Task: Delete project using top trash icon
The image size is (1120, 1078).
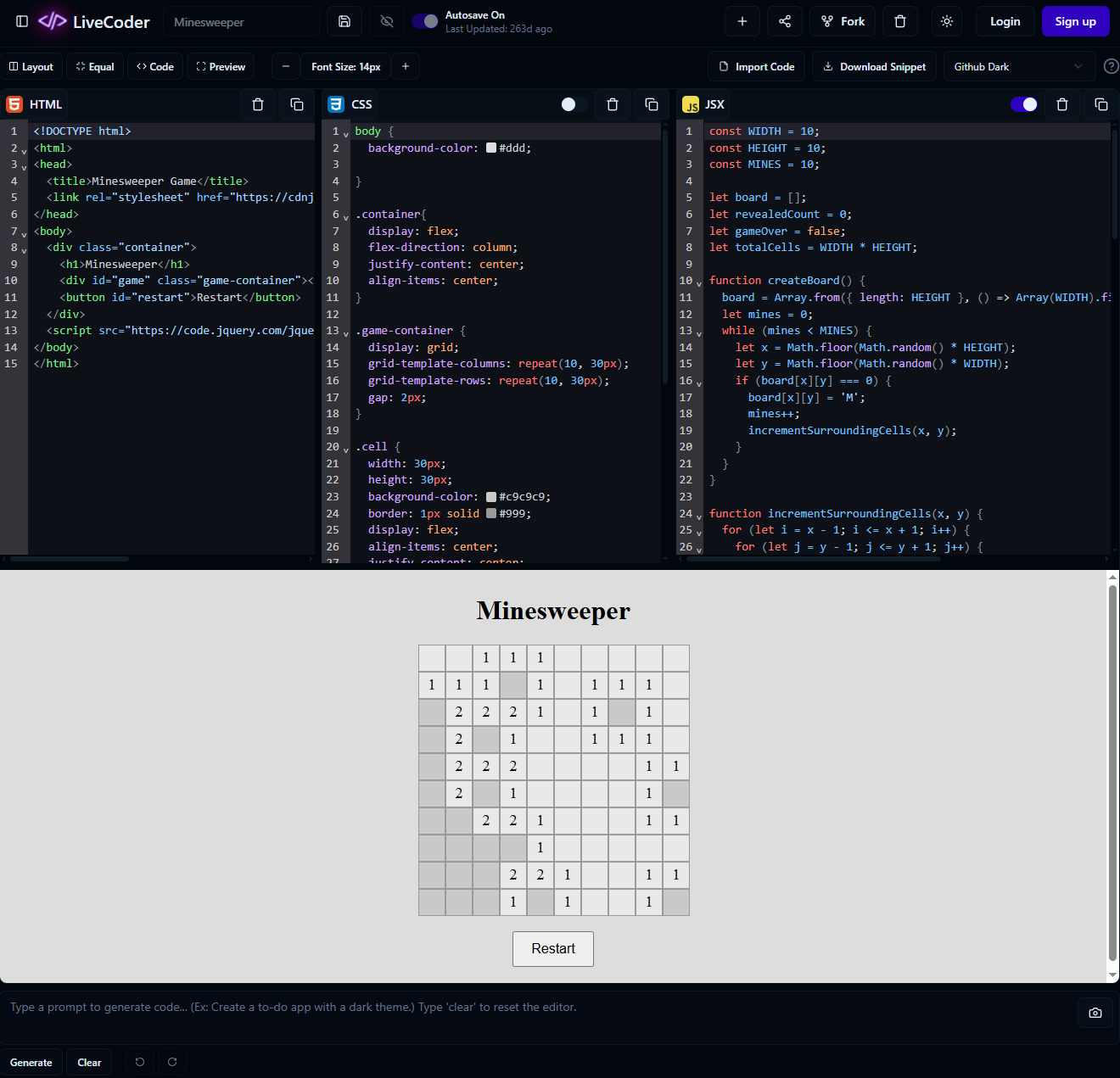Action: coord(900,21)
